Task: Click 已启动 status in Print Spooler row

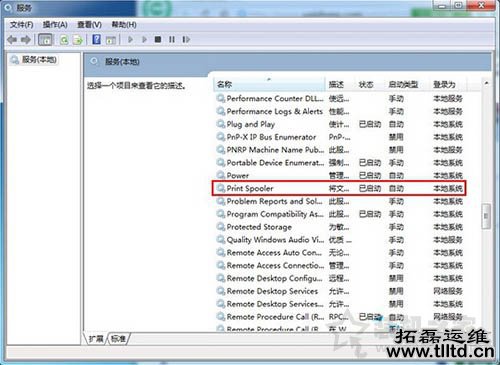Action: pos(370,189)
